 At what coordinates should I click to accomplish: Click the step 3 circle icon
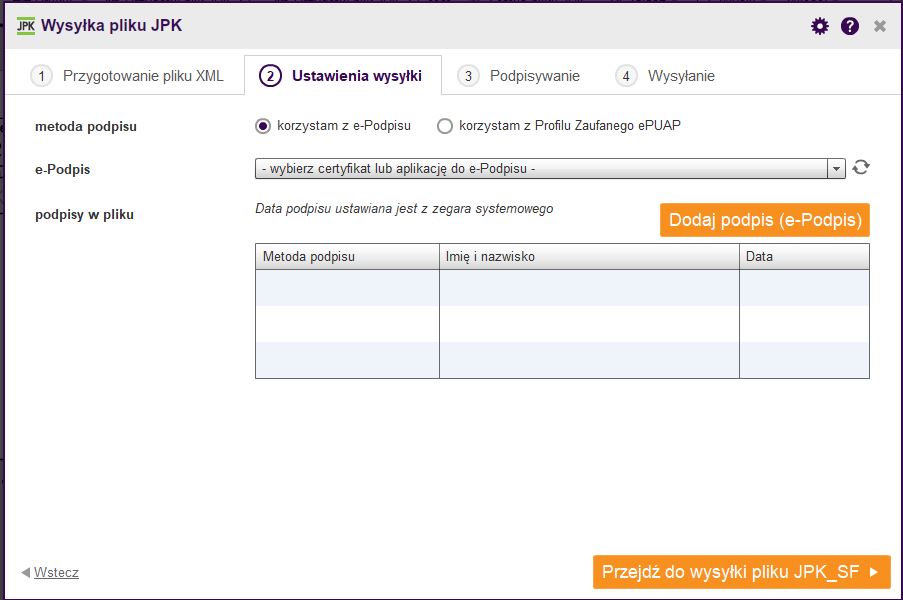(468, 76)
